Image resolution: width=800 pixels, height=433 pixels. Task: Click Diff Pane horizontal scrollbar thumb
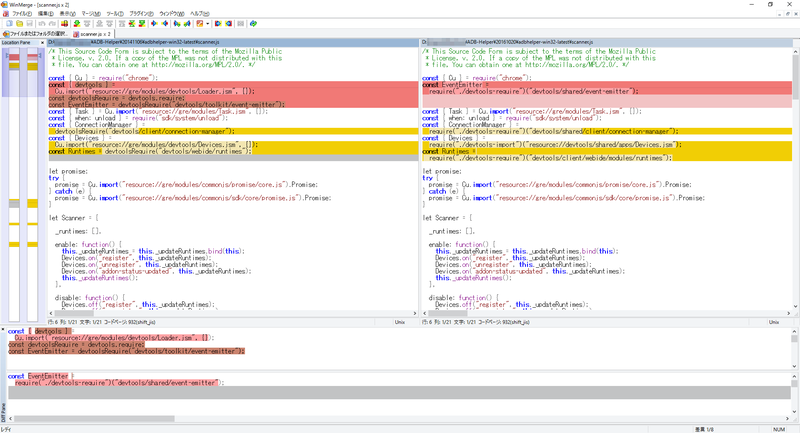point(94,419)
